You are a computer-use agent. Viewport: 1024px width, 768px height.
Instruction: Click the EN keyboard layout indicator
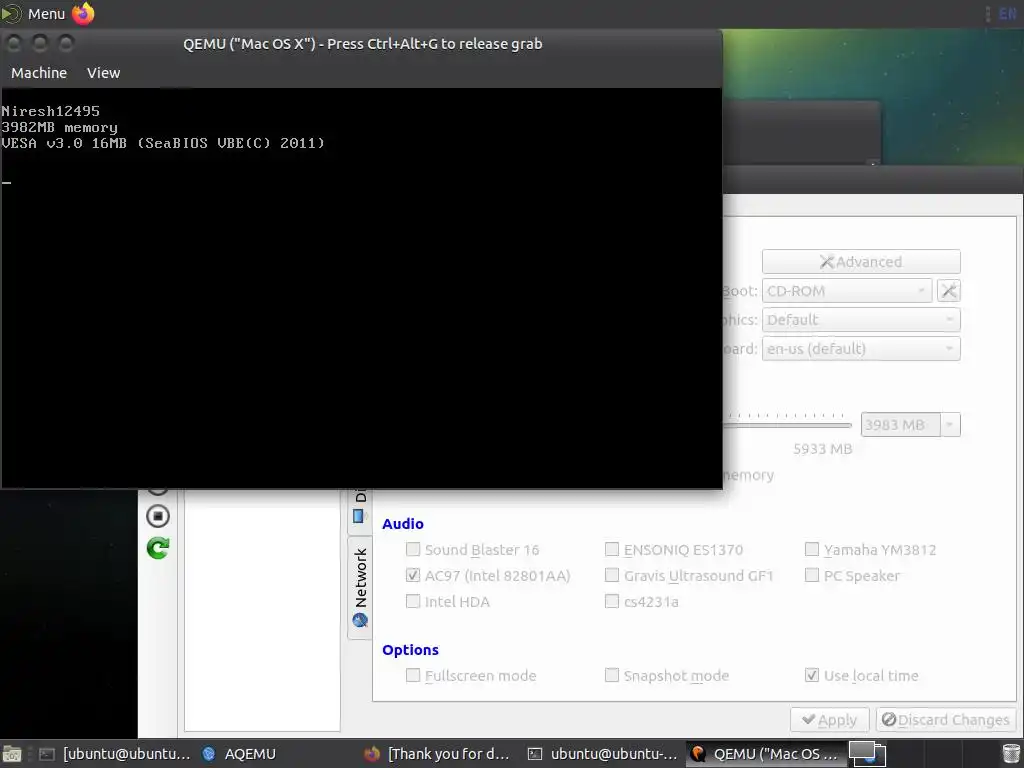point(1008,14)
